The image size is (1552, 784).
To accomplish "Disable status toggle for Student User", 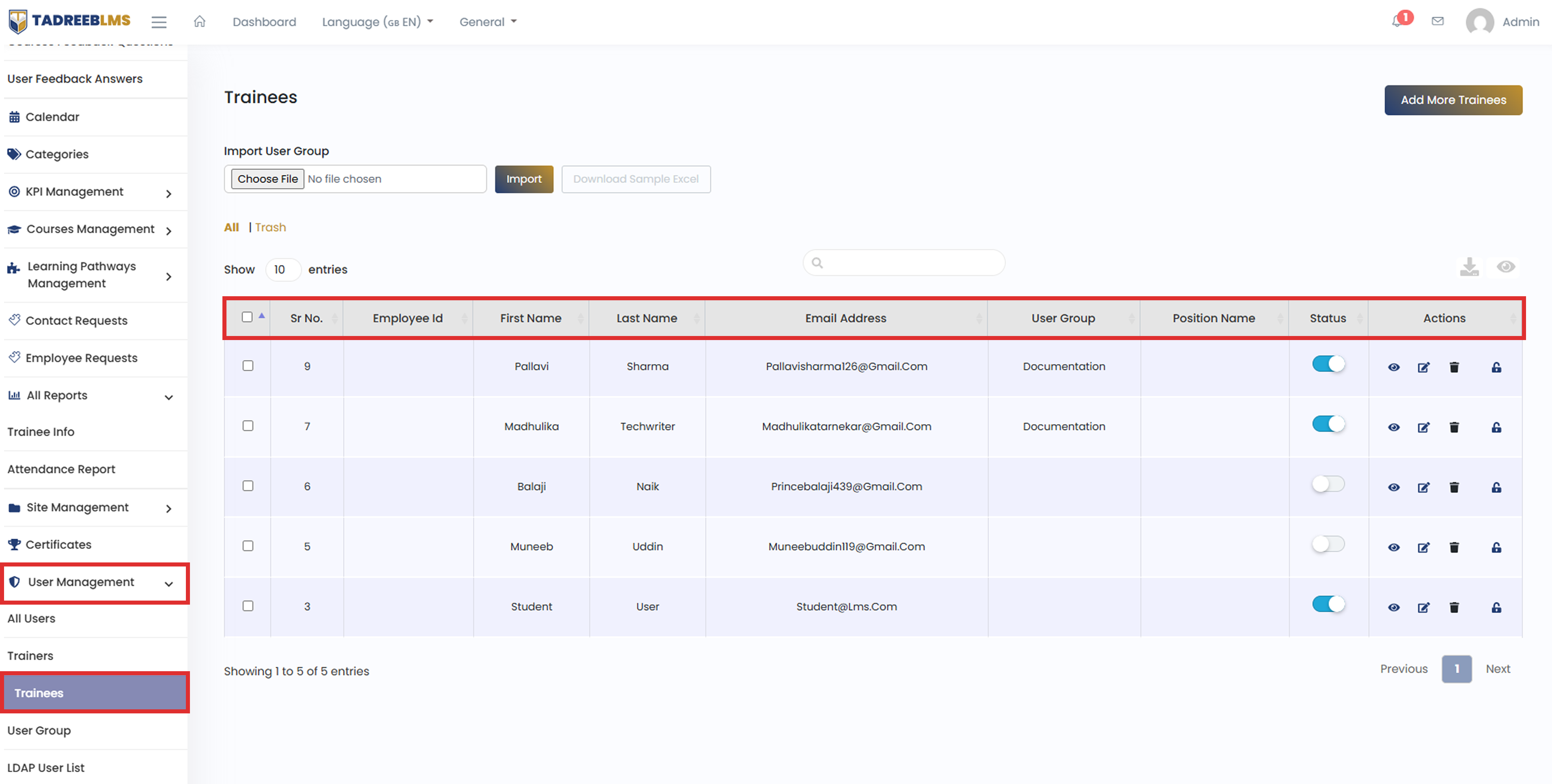I will point(1328,604).
